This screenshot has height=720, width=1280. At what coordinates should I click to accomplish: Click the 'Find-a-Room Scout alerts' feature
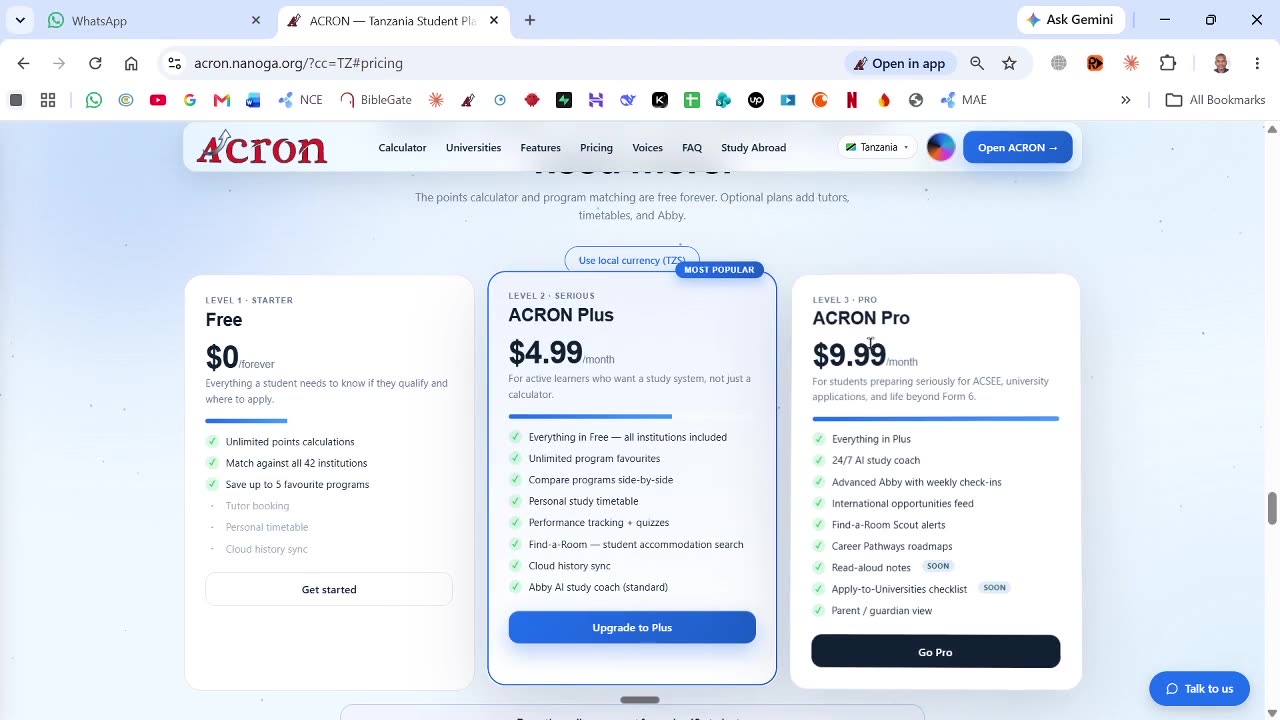(888, 525)
